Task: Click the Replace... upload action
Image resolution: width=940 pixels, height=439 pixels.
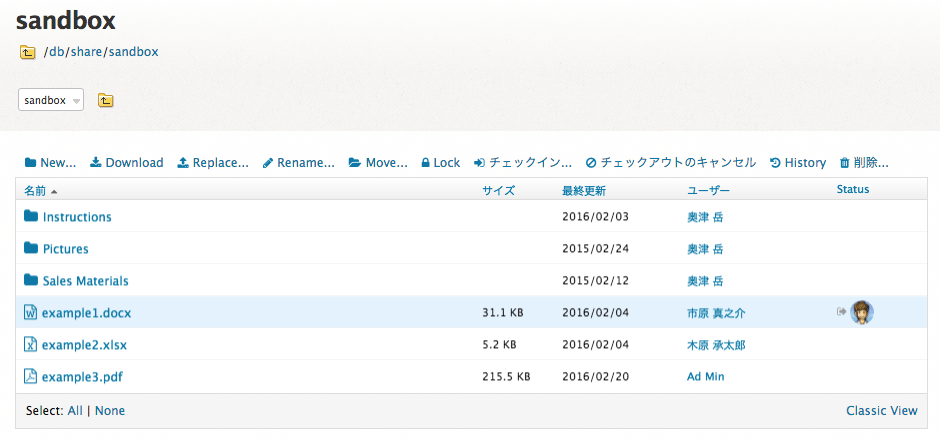Action: 213,163
